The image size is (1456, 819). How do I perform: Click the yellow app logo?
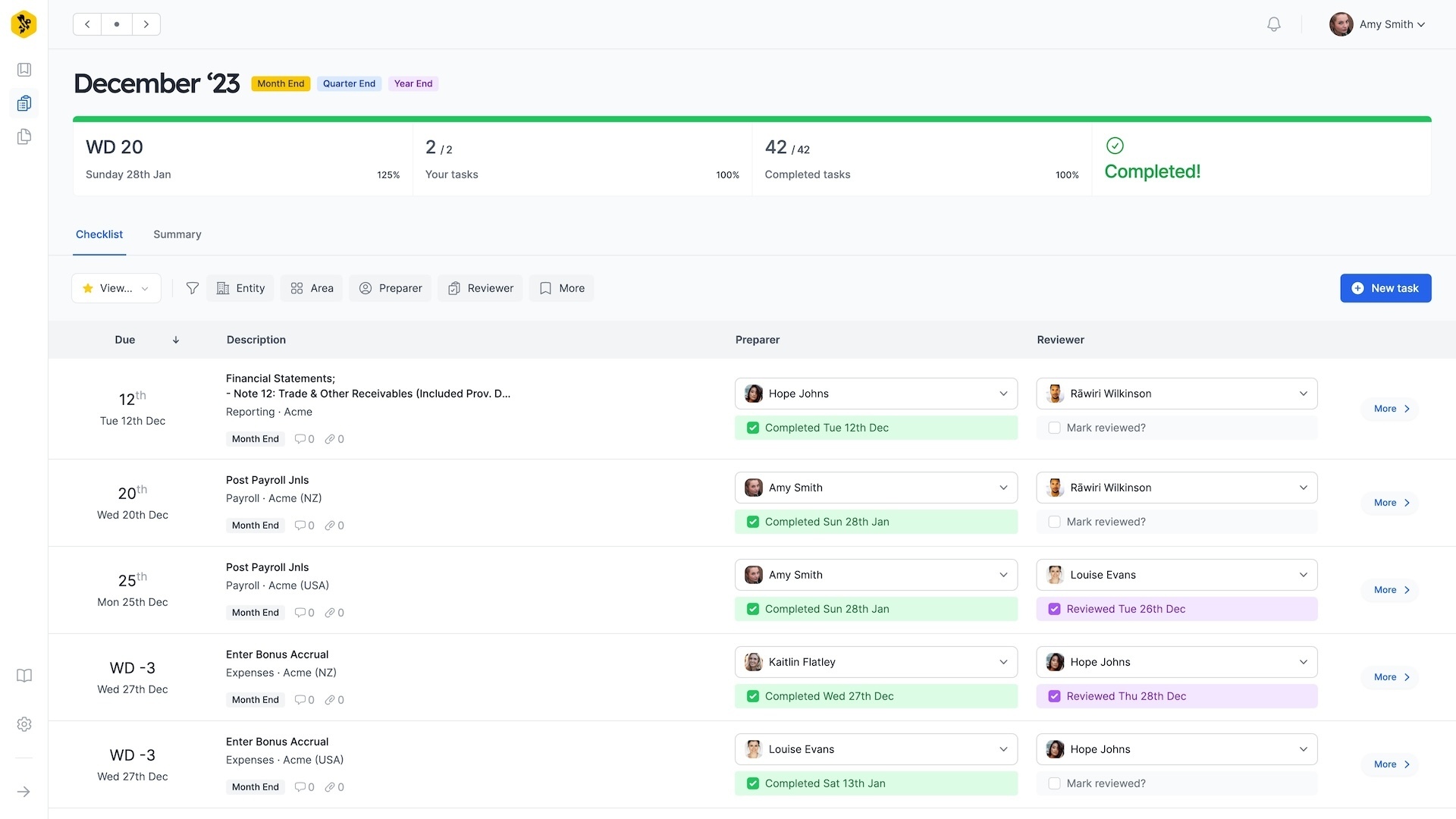click(24, 24)
